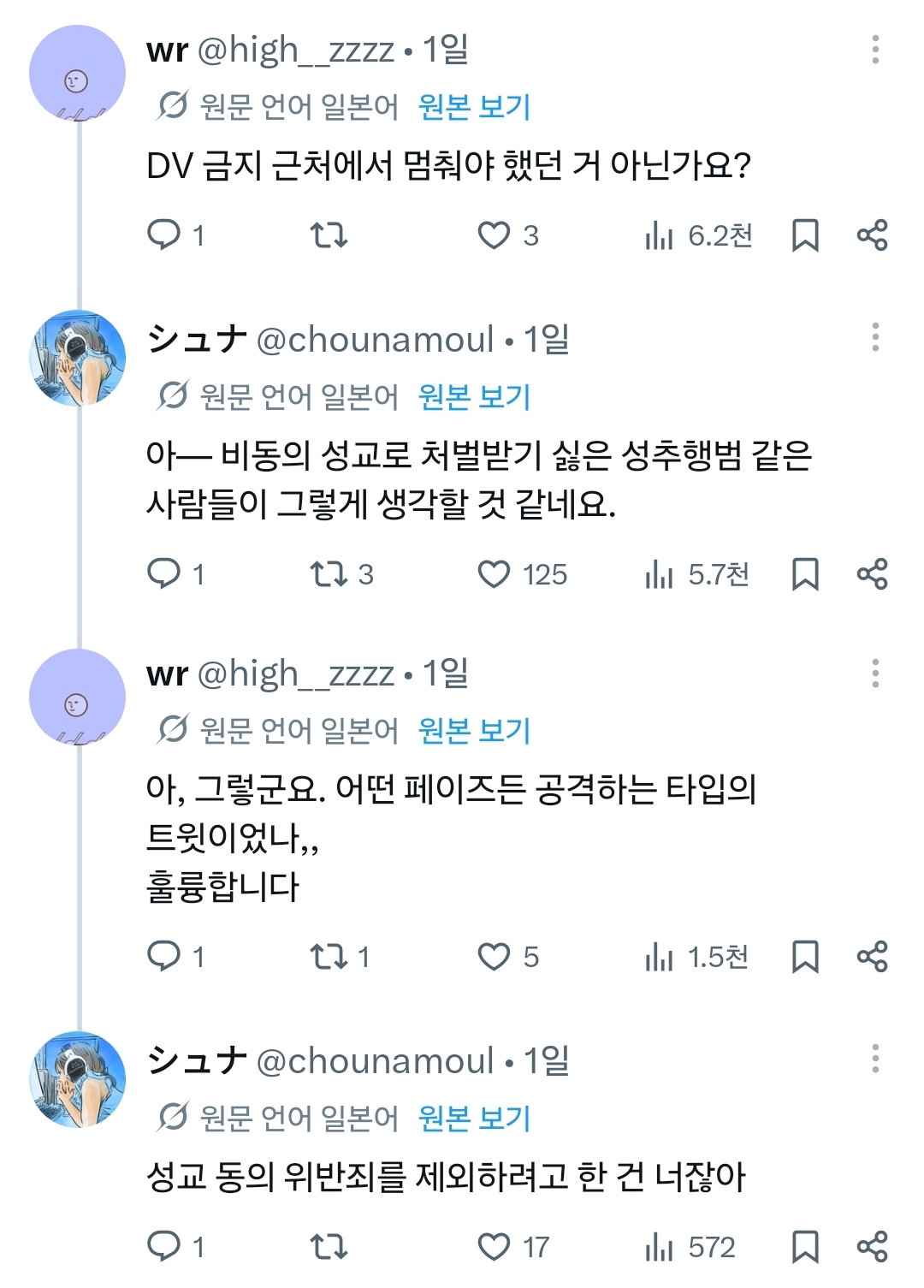Click '원본 보기' on the last tweet

pos(474,1118)
